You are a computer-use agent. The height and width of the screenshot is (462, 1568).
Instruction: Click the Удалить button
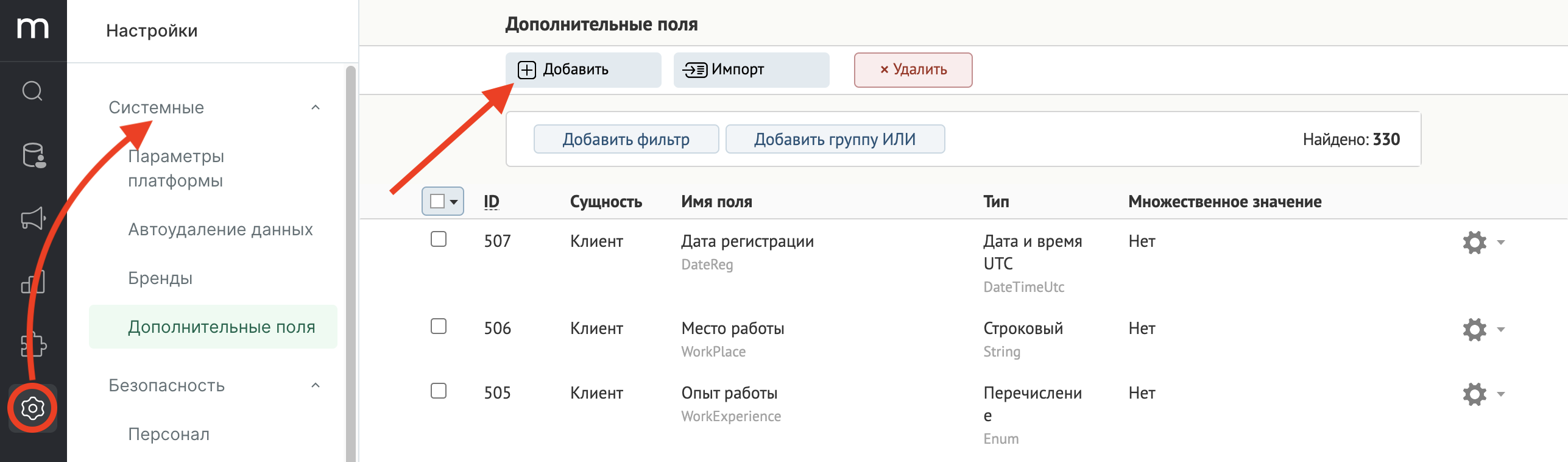click(x=913, y=70)
